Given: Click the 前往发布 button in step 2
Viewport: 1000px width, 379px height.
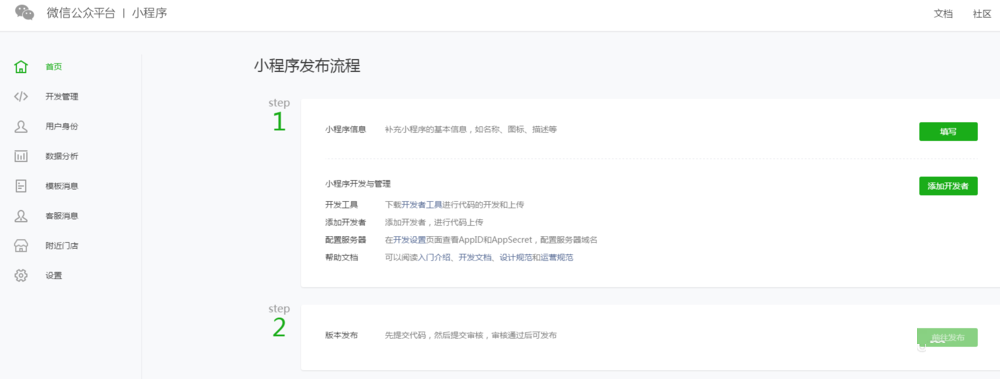Looking at the screenshot, I should (948, 338).
